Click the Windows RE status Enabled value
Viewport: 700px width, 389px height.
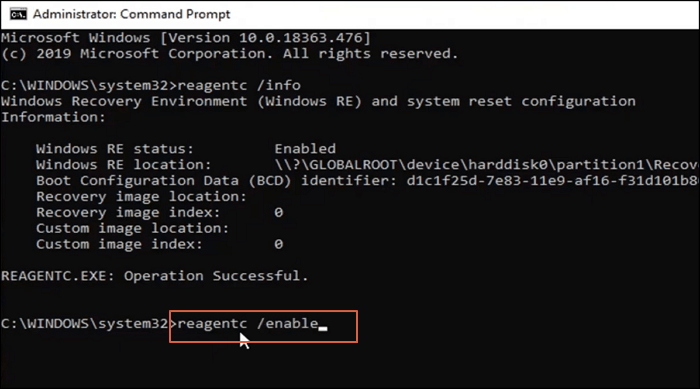click(x=305, y=149)
